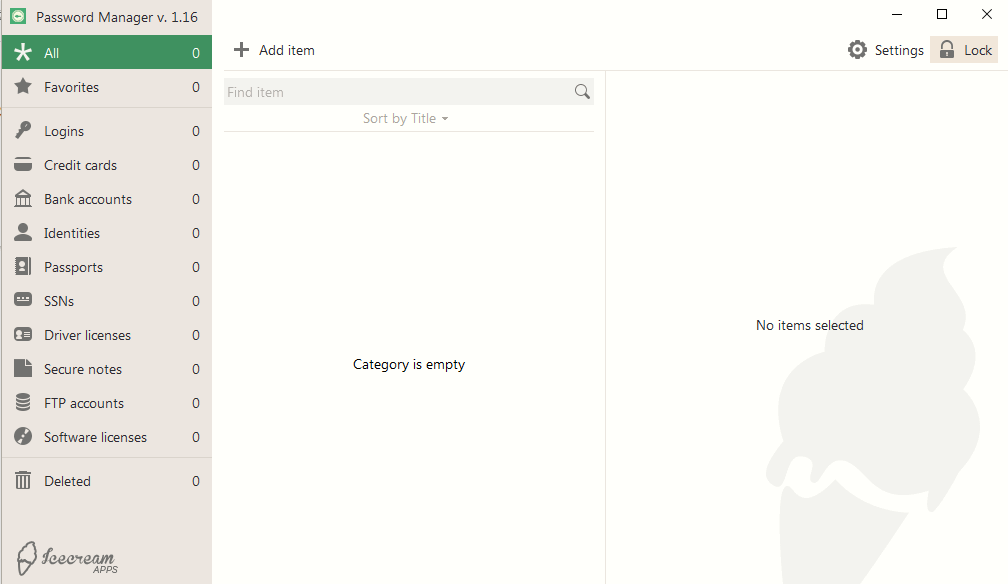Click the Bank accounts building icon

click(23, 199)
